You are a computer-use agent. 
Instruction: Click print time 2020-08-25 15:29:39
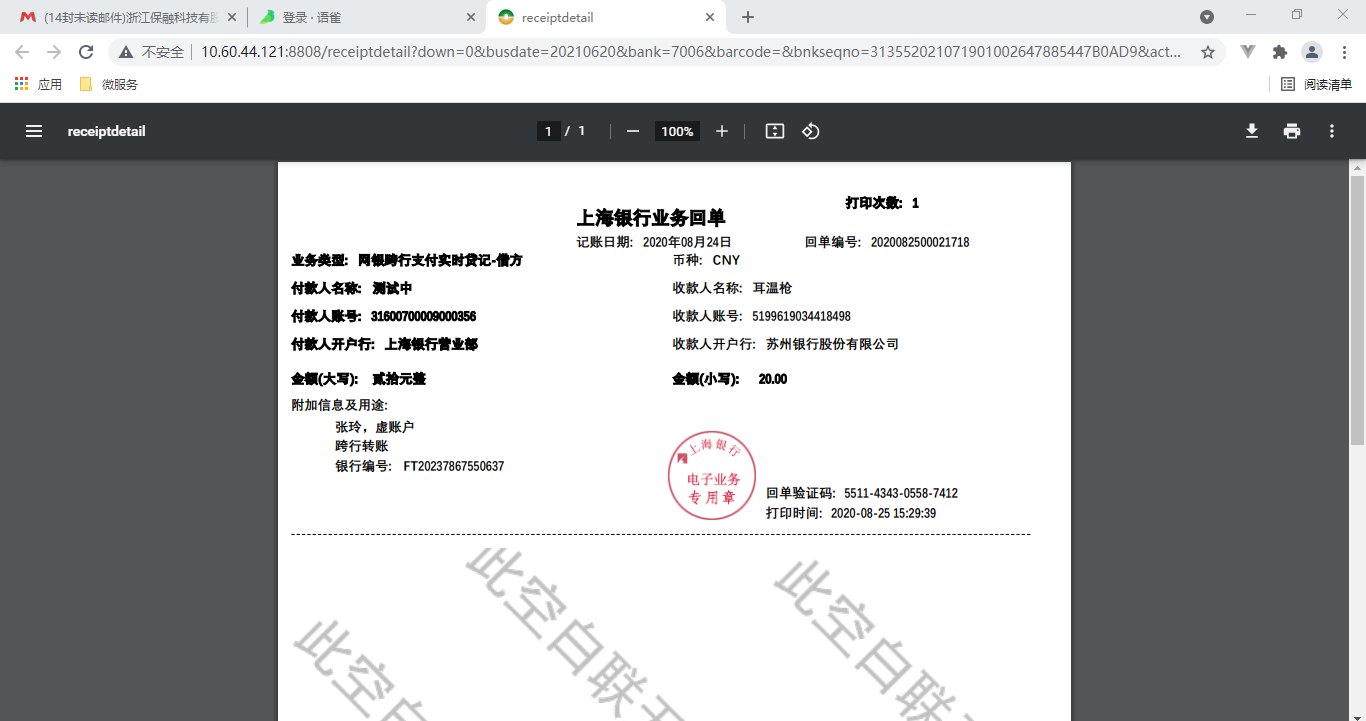(x=884, y=513)
